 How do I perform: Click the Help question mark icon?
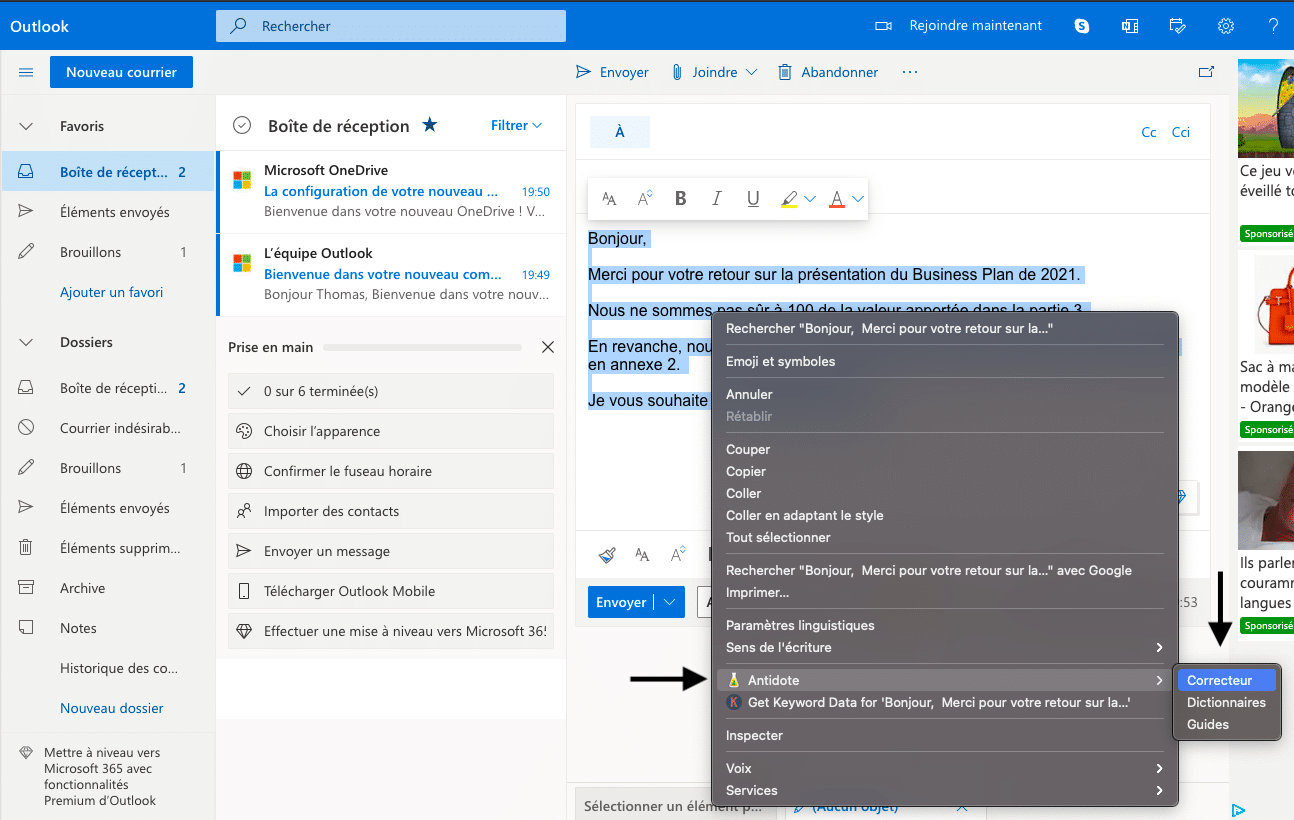1273,26
